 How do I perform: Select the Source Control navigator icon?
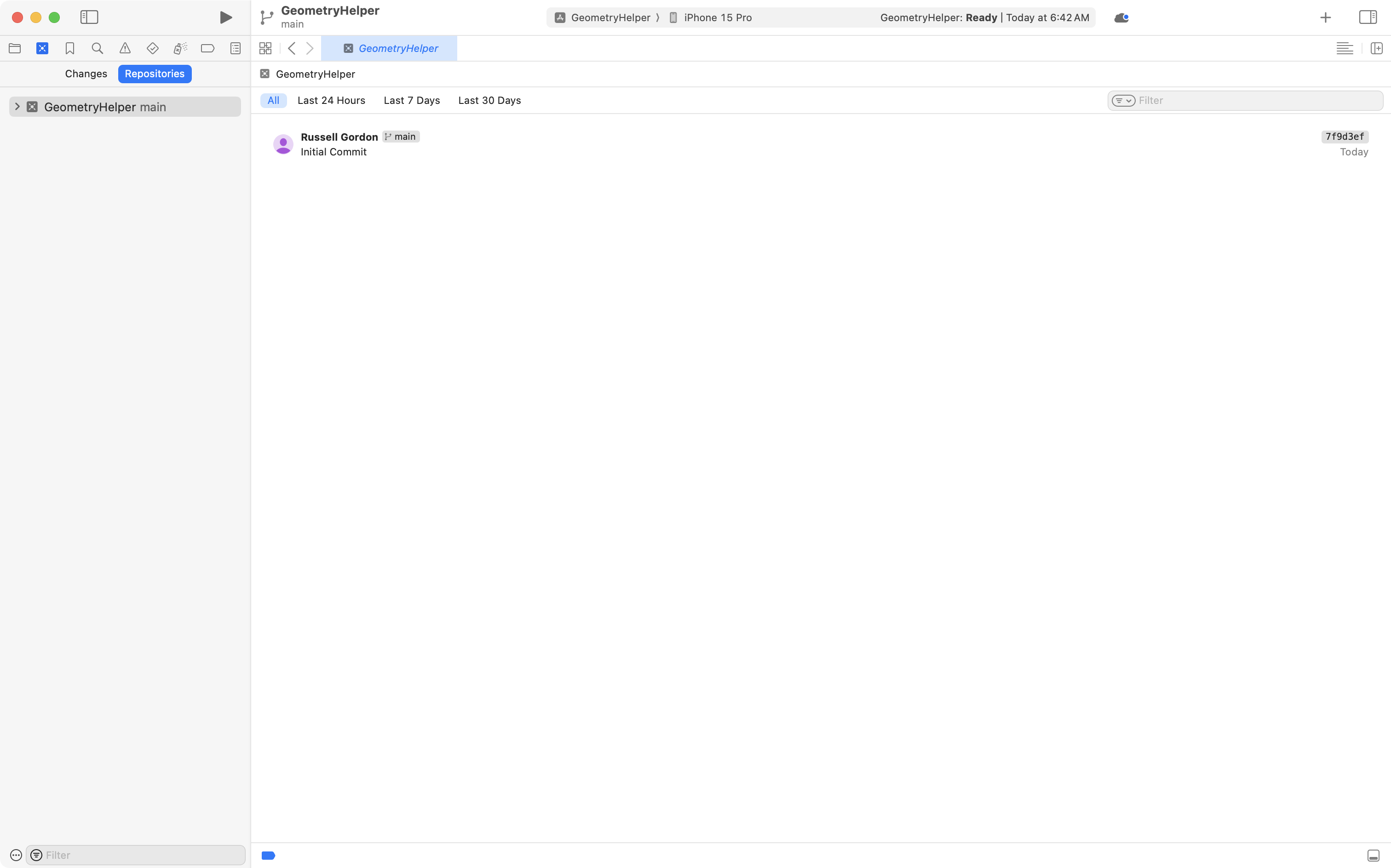[x=42, y=48]
